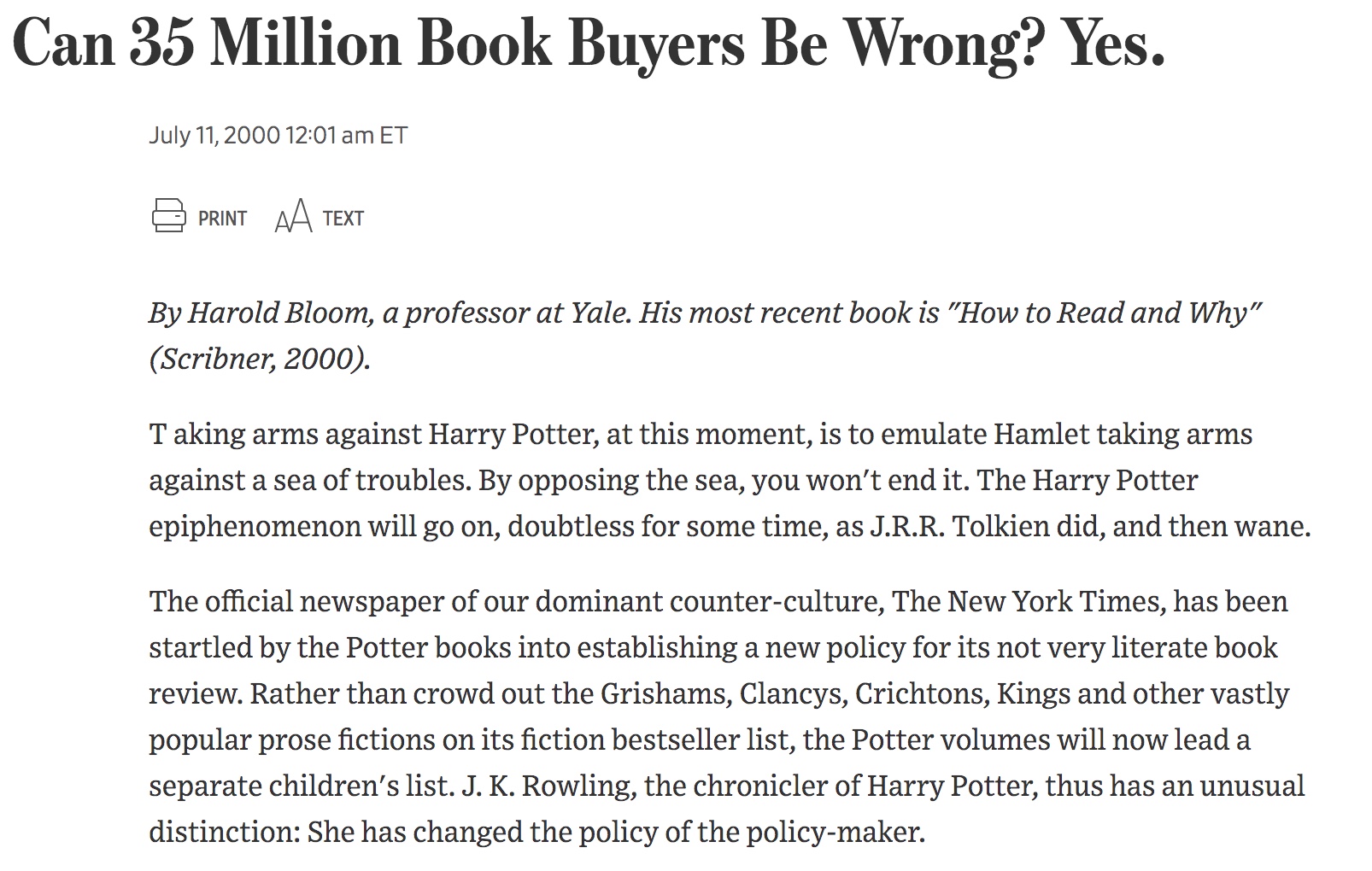
Task: Click the printer icon
Action: 168,215
